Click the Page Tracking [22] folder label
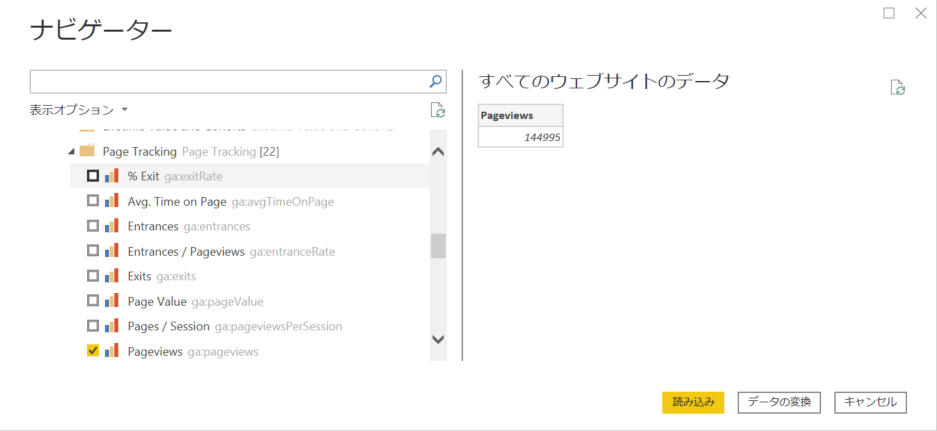937x431 pixels. click(x=191, y=152)
